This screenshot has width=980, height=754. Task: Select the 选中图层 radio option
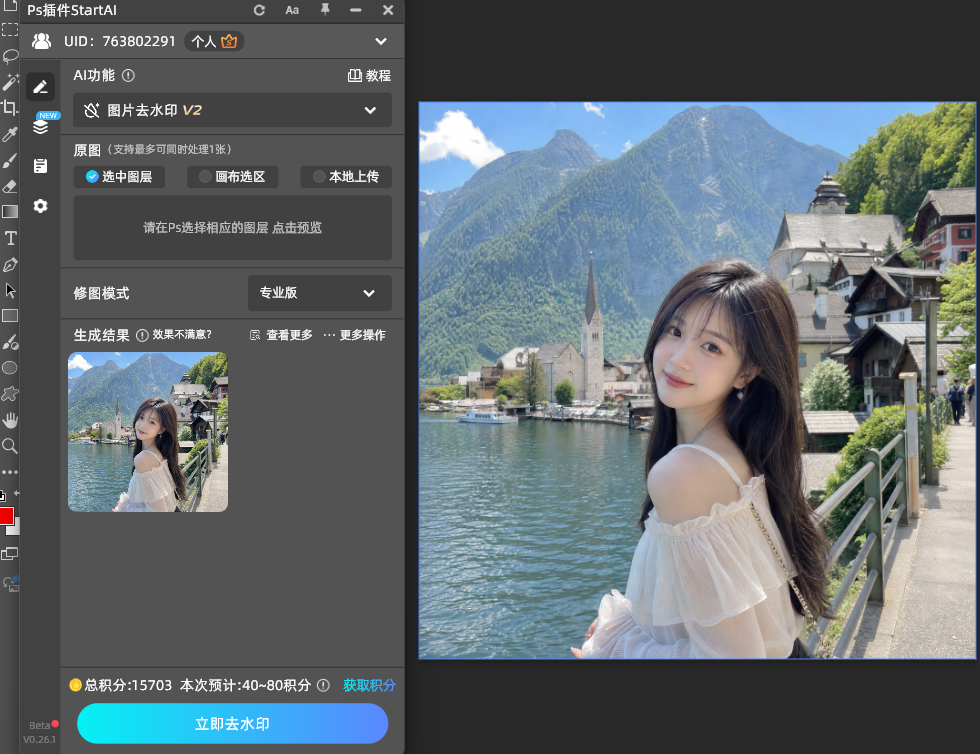[x=119, y=177]
